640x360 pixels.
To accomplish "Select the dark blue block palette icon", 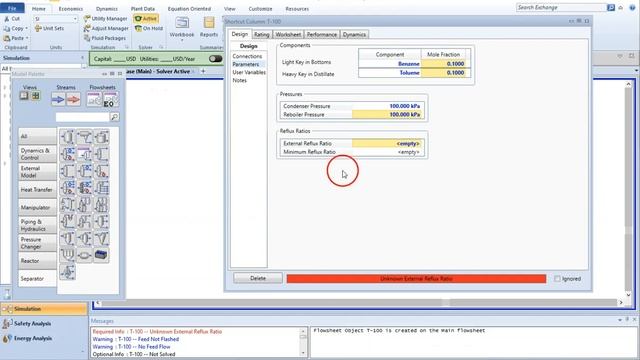I will pos(101,255).
